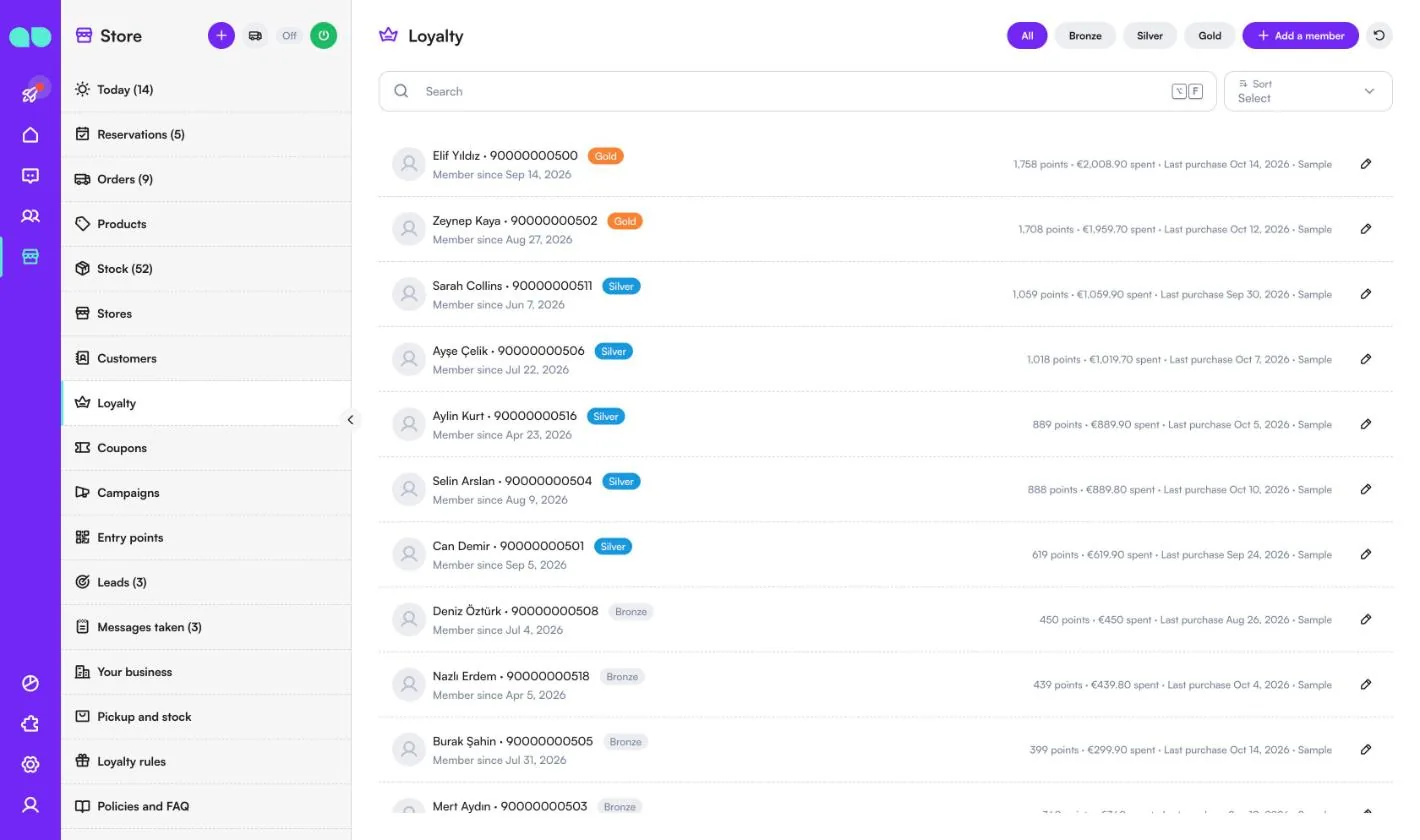
Task: Open the chat messages icon in rail
Action: click(31, 176)
